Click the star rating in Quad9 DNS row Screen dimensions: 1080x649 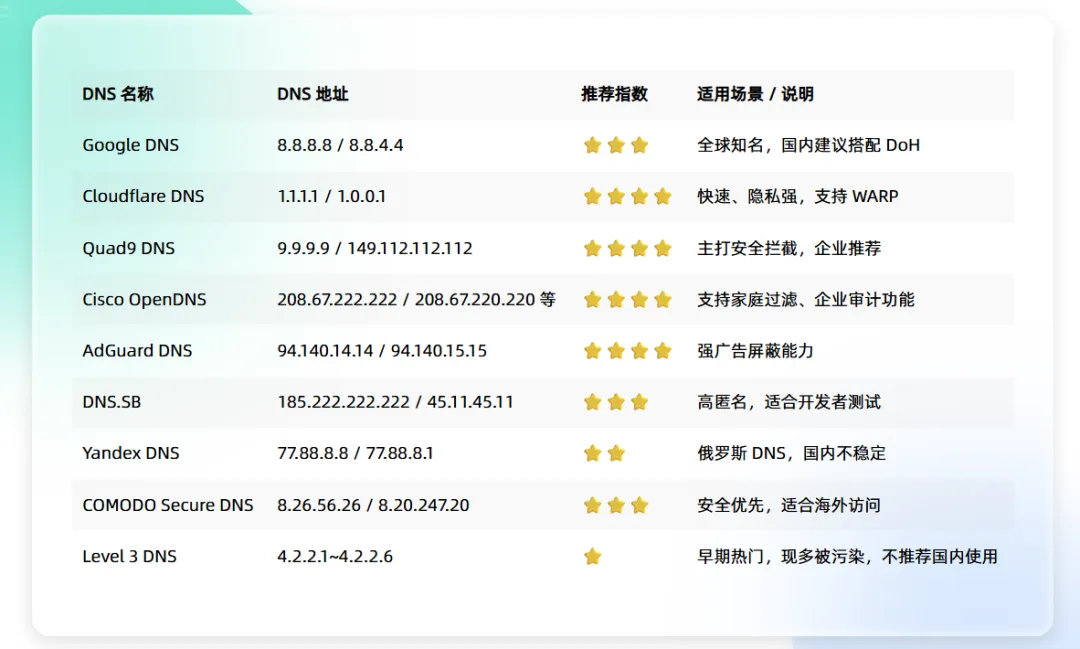(x=627, y=248)
